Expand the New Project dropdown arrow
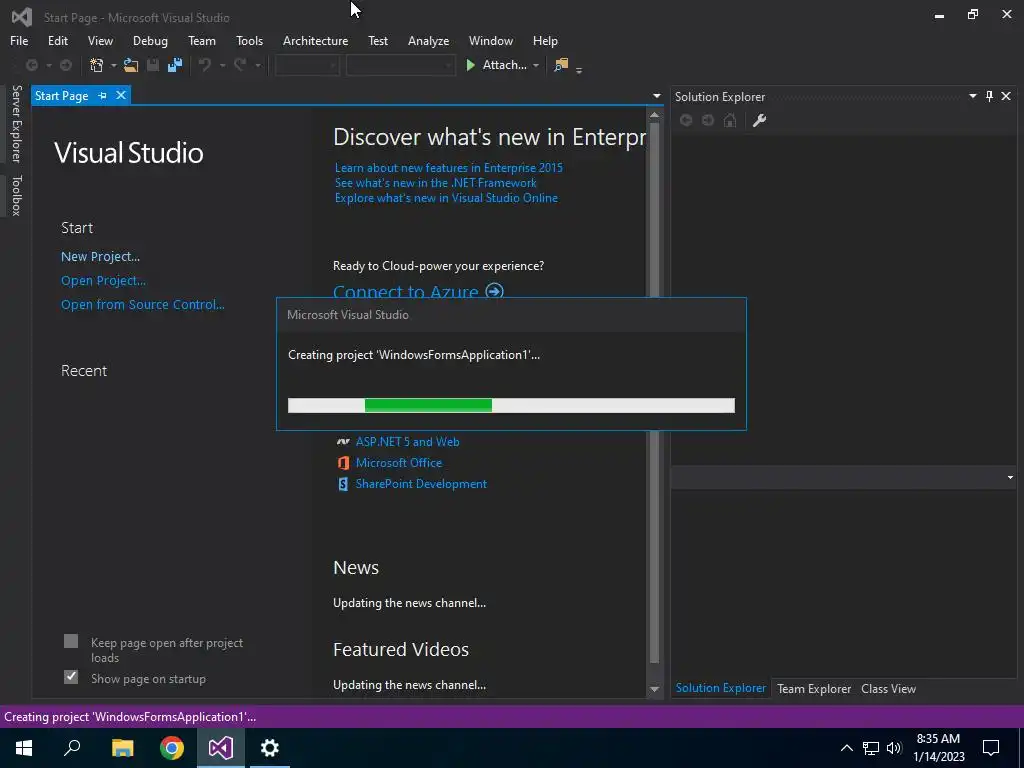 (114, 65)
